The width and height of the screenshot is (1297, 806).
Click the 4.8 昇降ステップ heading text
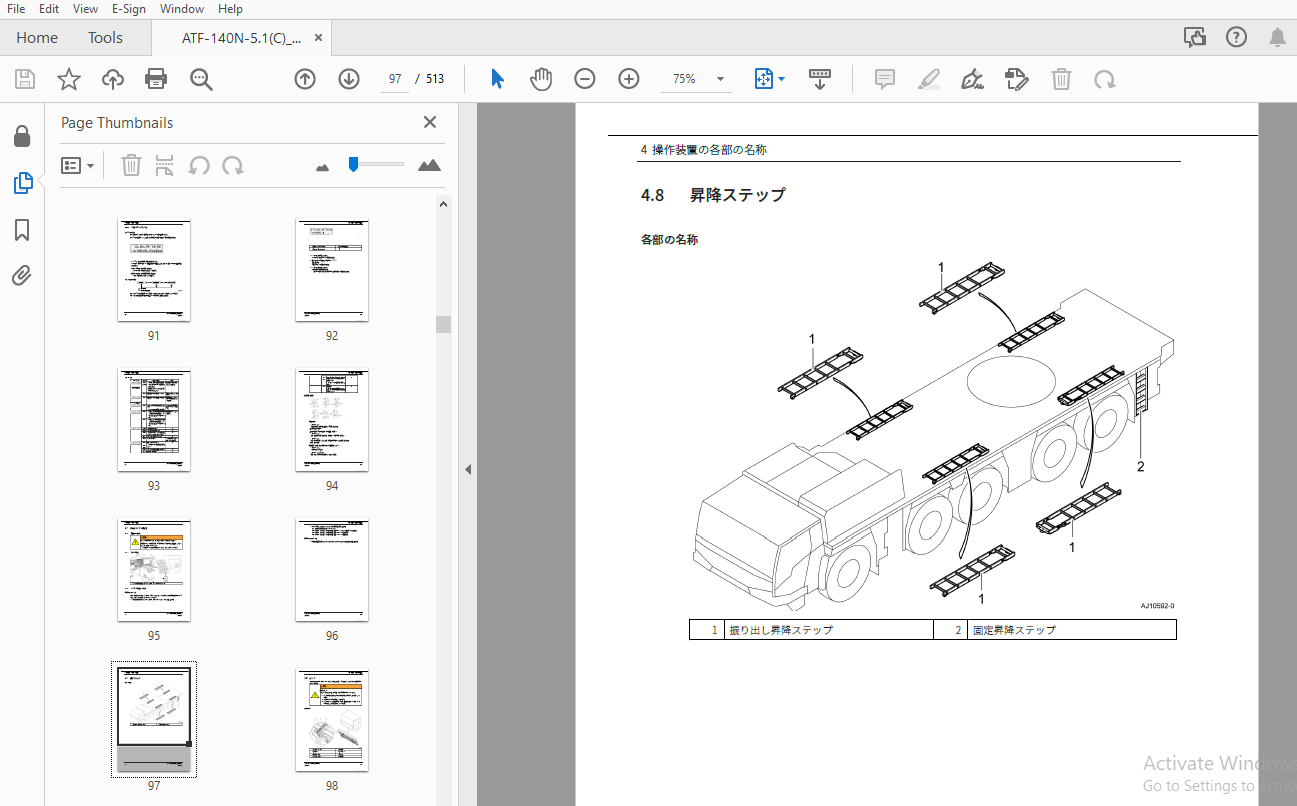[713, 195]
